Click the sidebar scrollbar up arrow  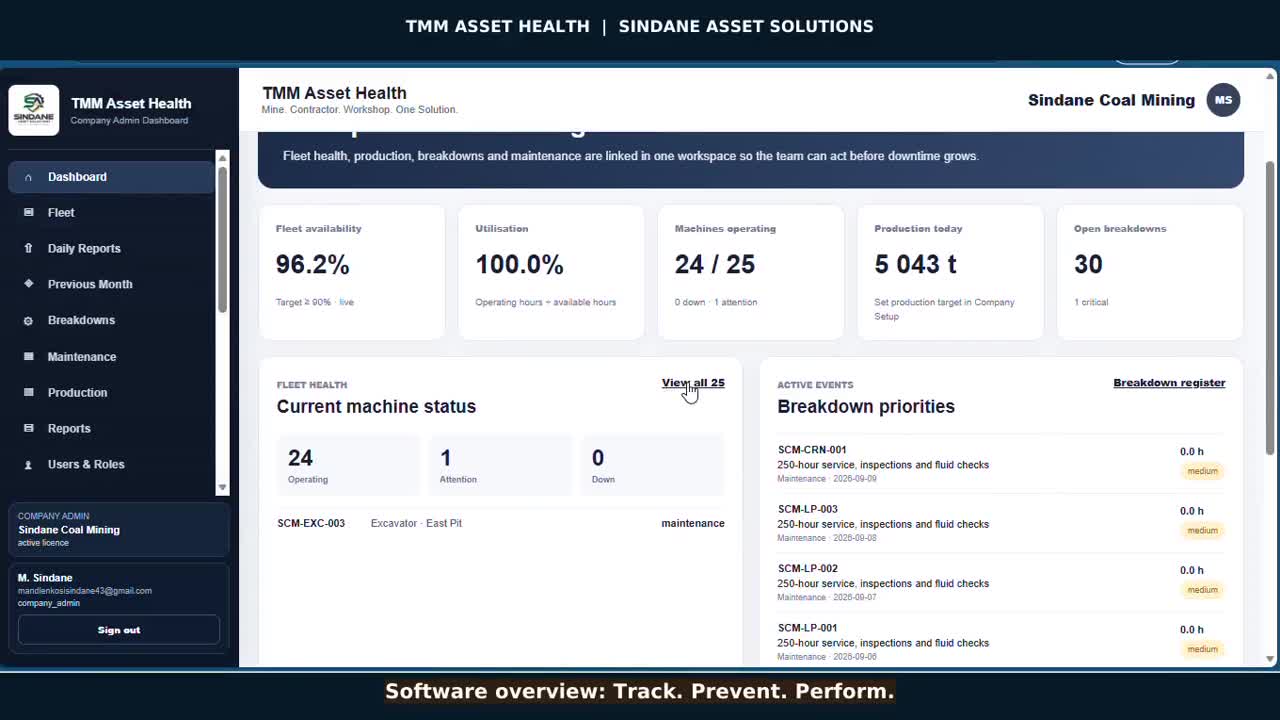click(222, 157)
